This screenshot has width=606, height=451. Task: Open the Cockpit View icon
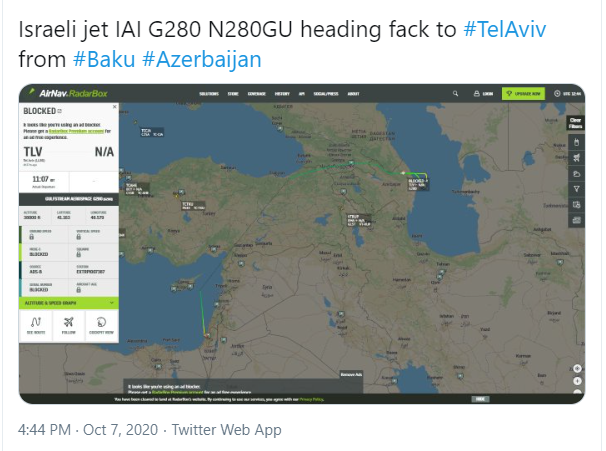tap(101, 325)
